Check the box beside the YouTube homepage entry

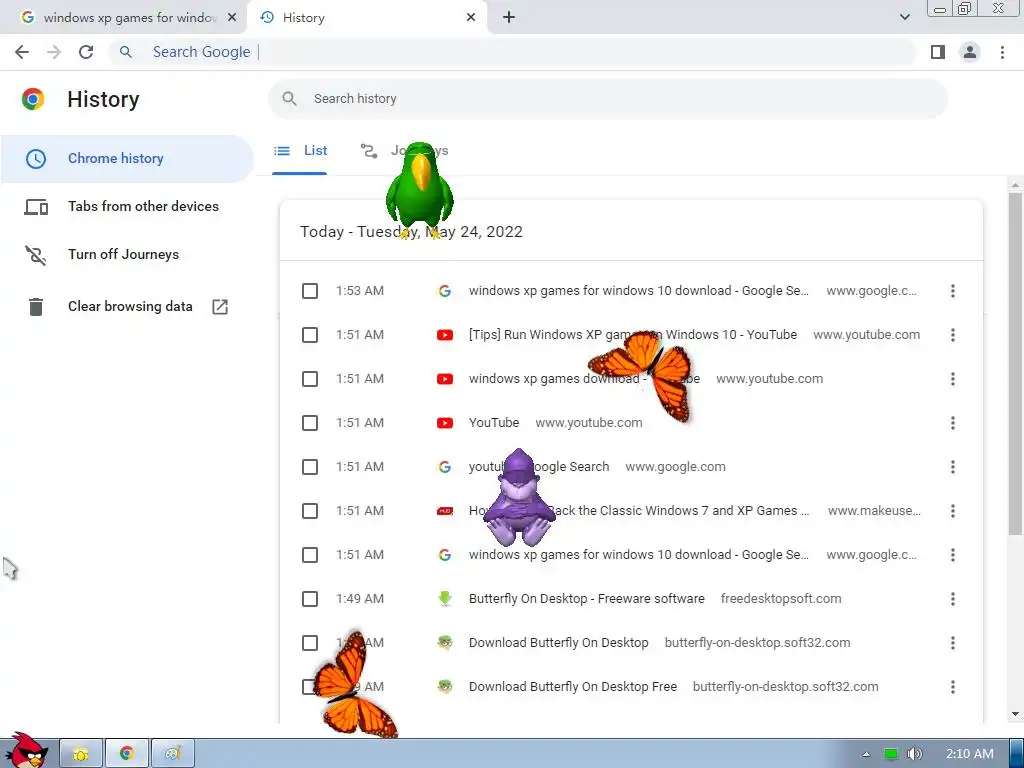310,423
